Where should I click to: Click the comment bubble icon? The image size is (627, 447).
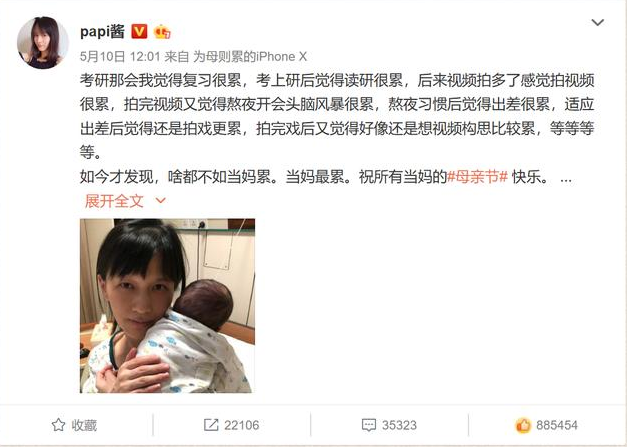tap(369, 425)
